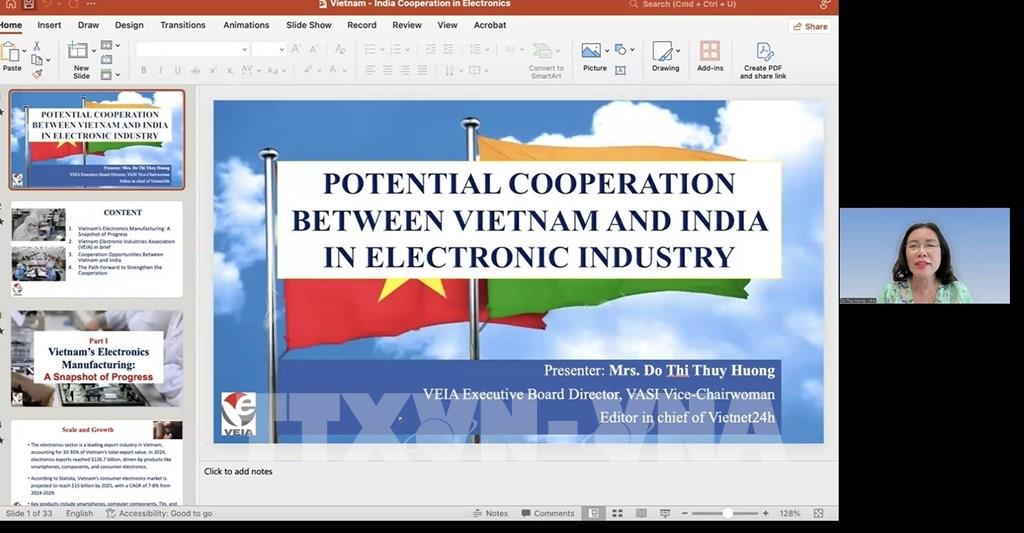Open the Acrobat tab
Screen dimensions: 1024x533
(x=490, y=25)
